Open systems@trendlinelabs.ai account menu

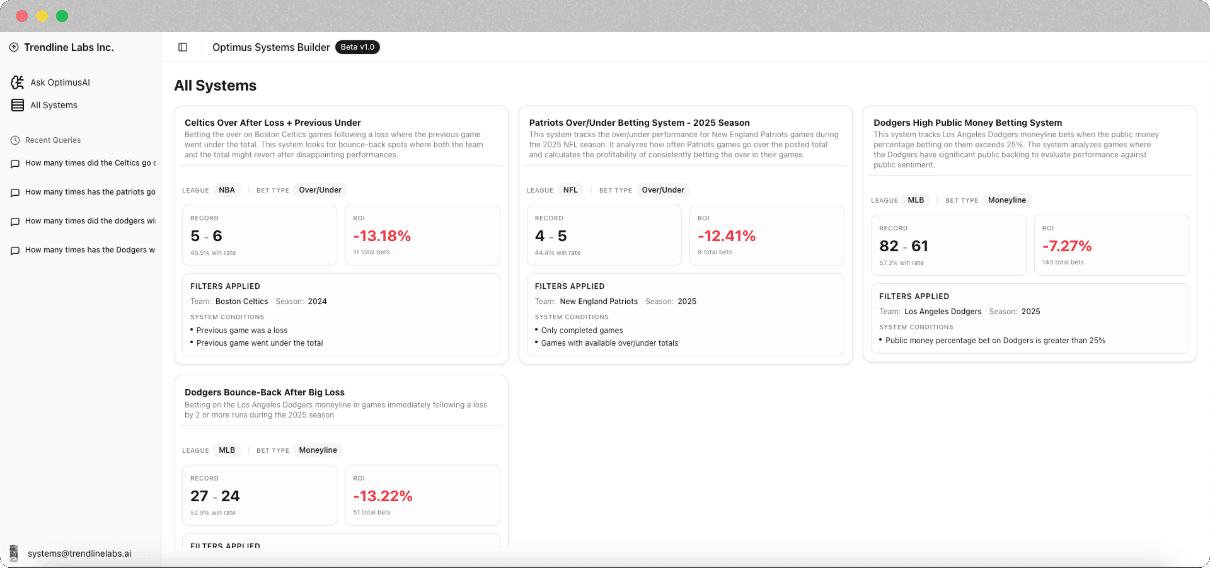tap(79, 553)
